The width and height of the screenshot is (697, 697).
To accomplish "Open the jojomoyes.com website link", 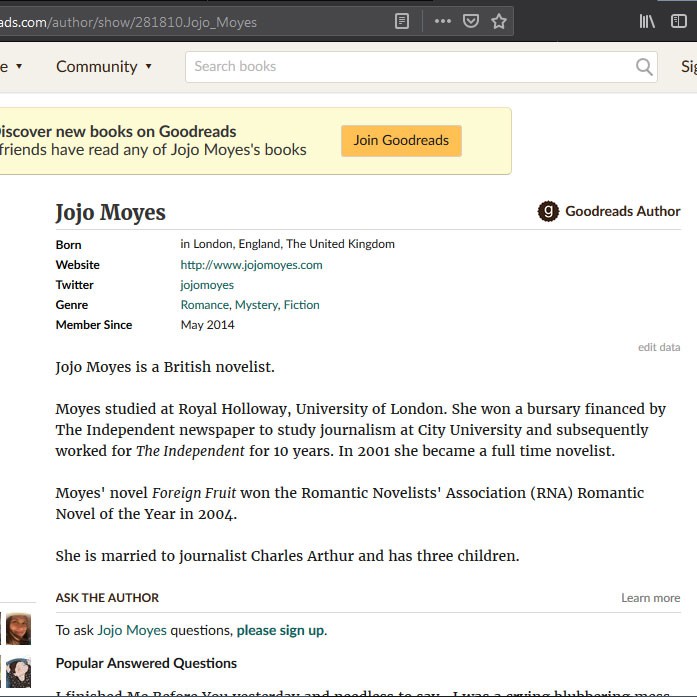I will (x=251, y=265).
